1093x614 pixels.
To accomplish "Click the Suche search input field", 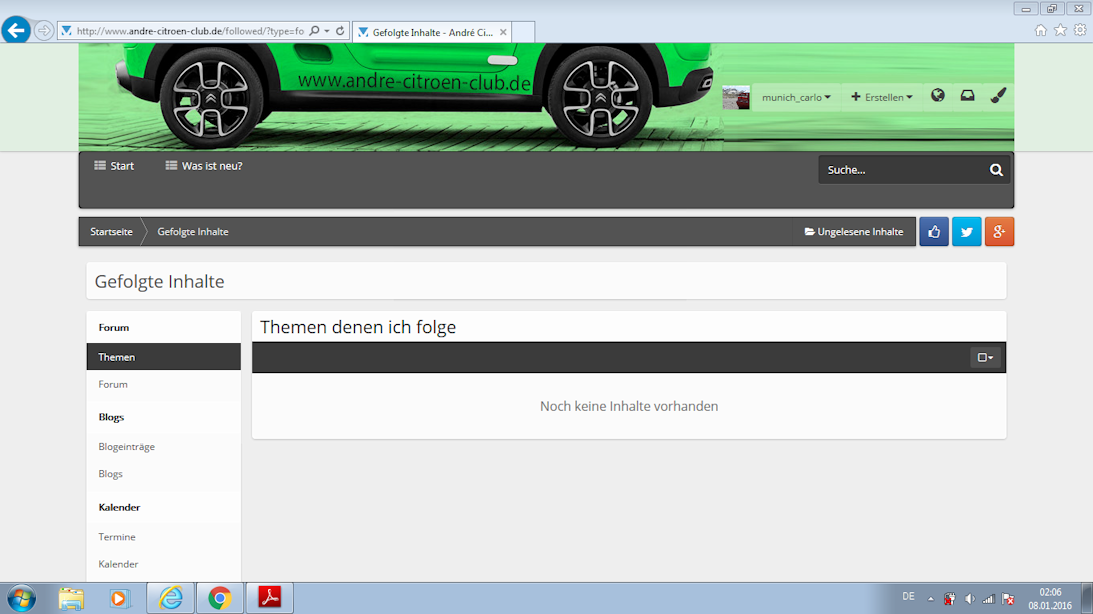I will pyautogui.click(x=903, y=170).
